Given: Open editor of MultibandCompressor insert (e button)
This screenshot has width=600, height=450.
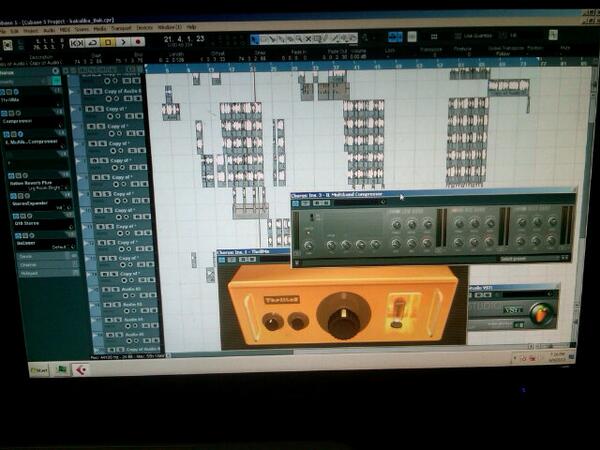Looking at the screenshot, I should click(20, 134).
